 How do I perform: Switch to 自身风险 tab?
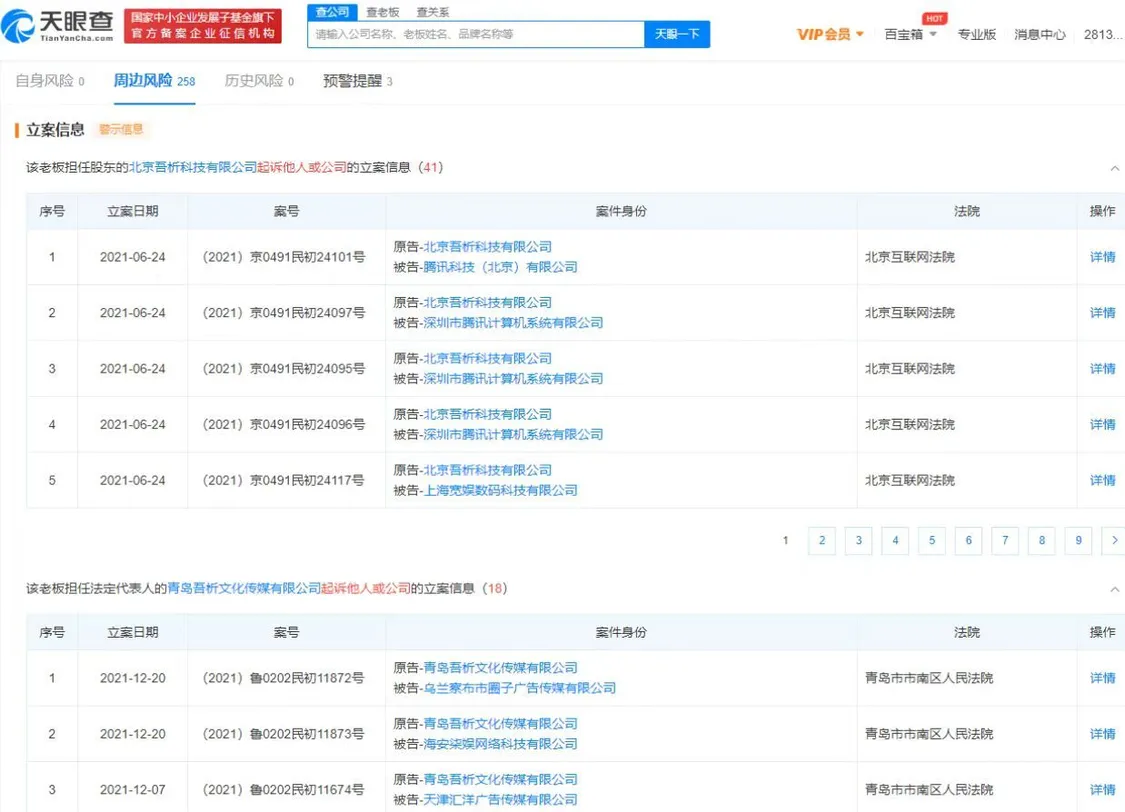50,81
